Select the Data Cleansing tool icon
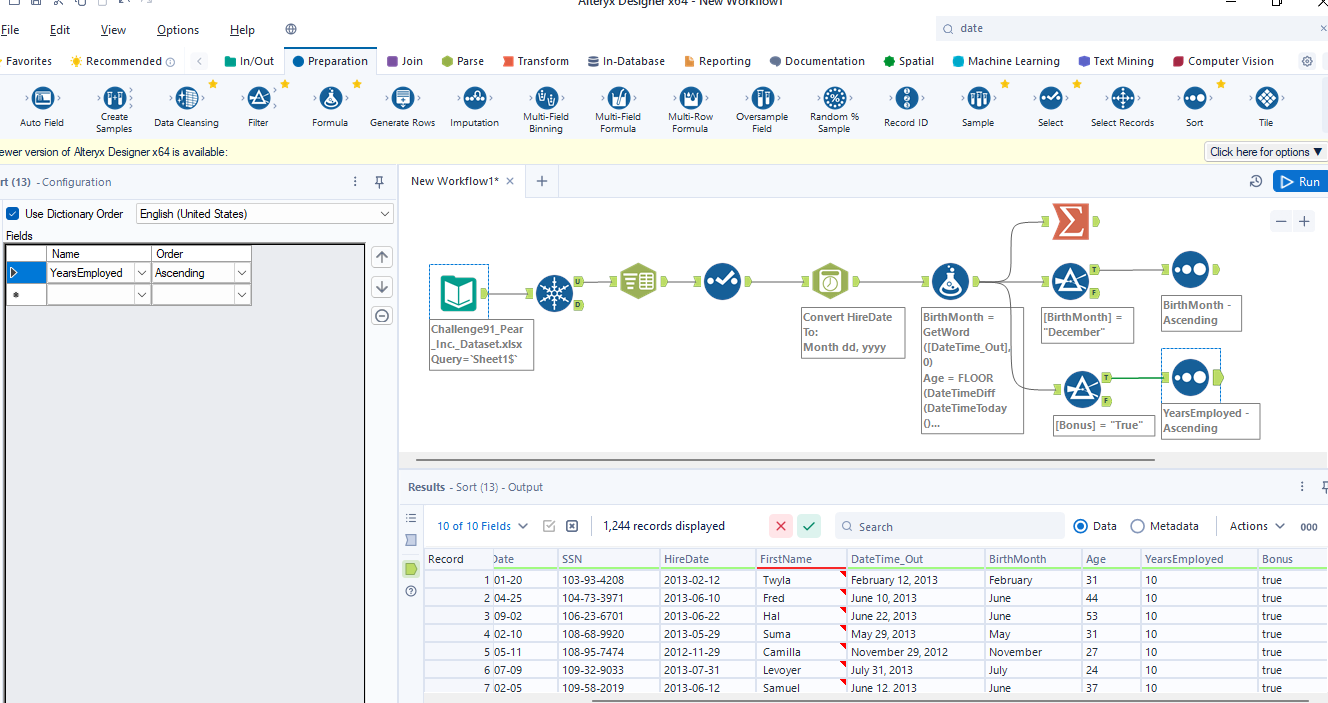Viewport: 1328px width, 703px height. [186, 99]
